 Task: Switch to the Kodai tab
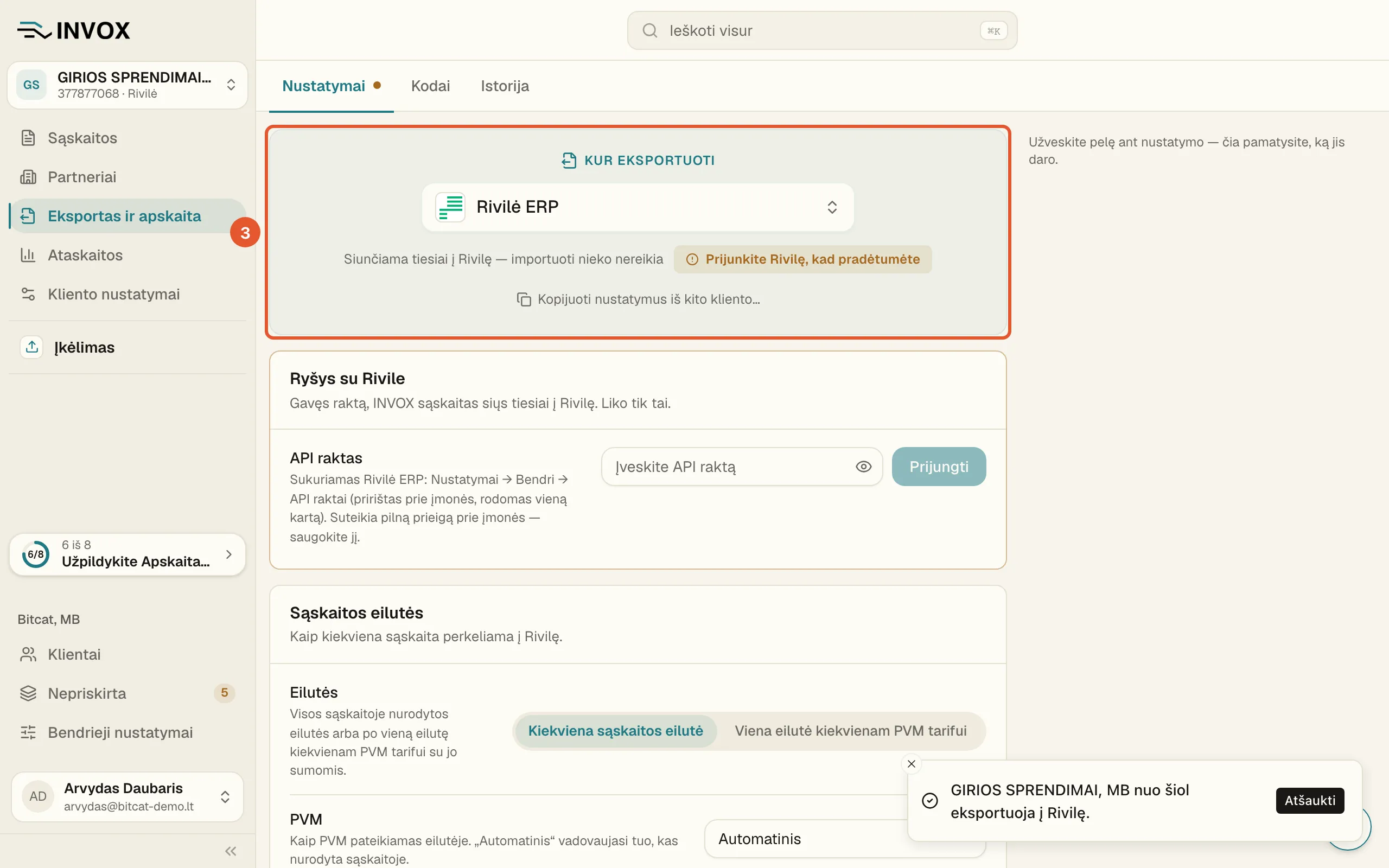coord(430,86)
